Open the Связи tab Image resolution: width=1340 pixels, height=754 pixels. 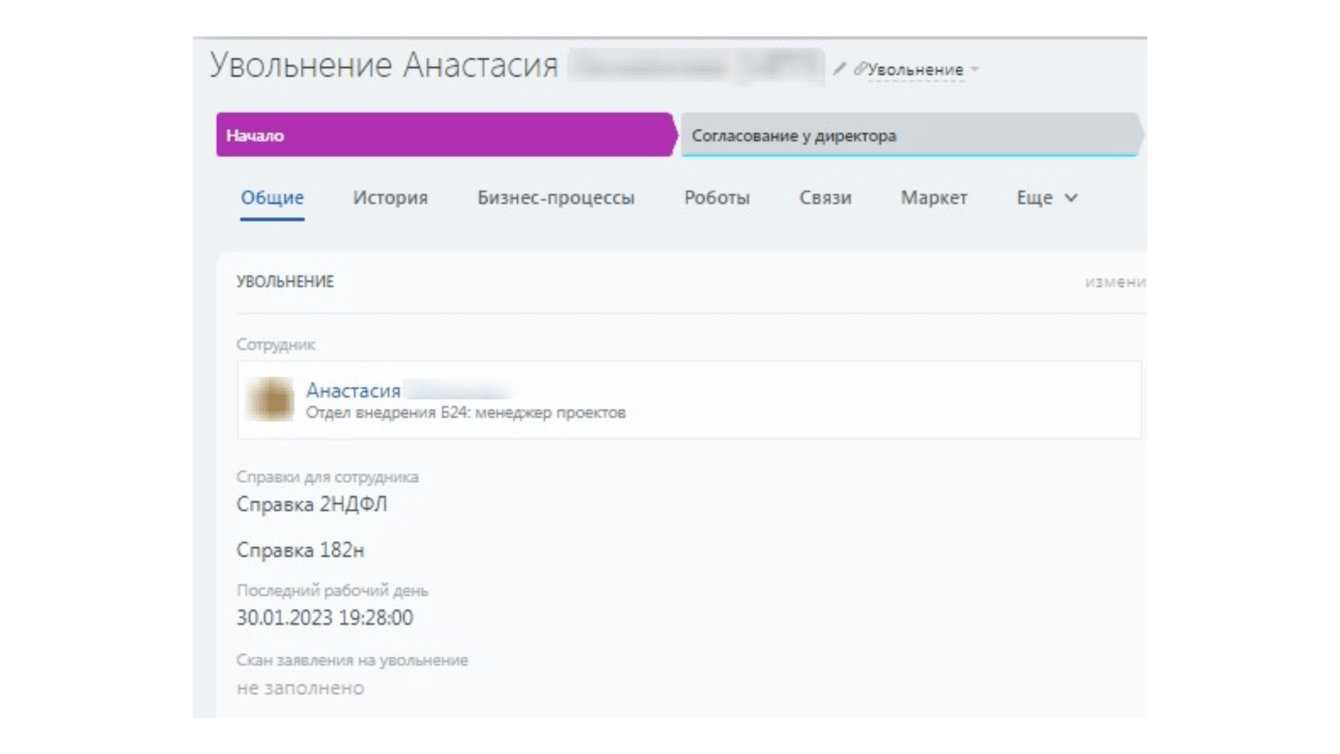(825, 198)
